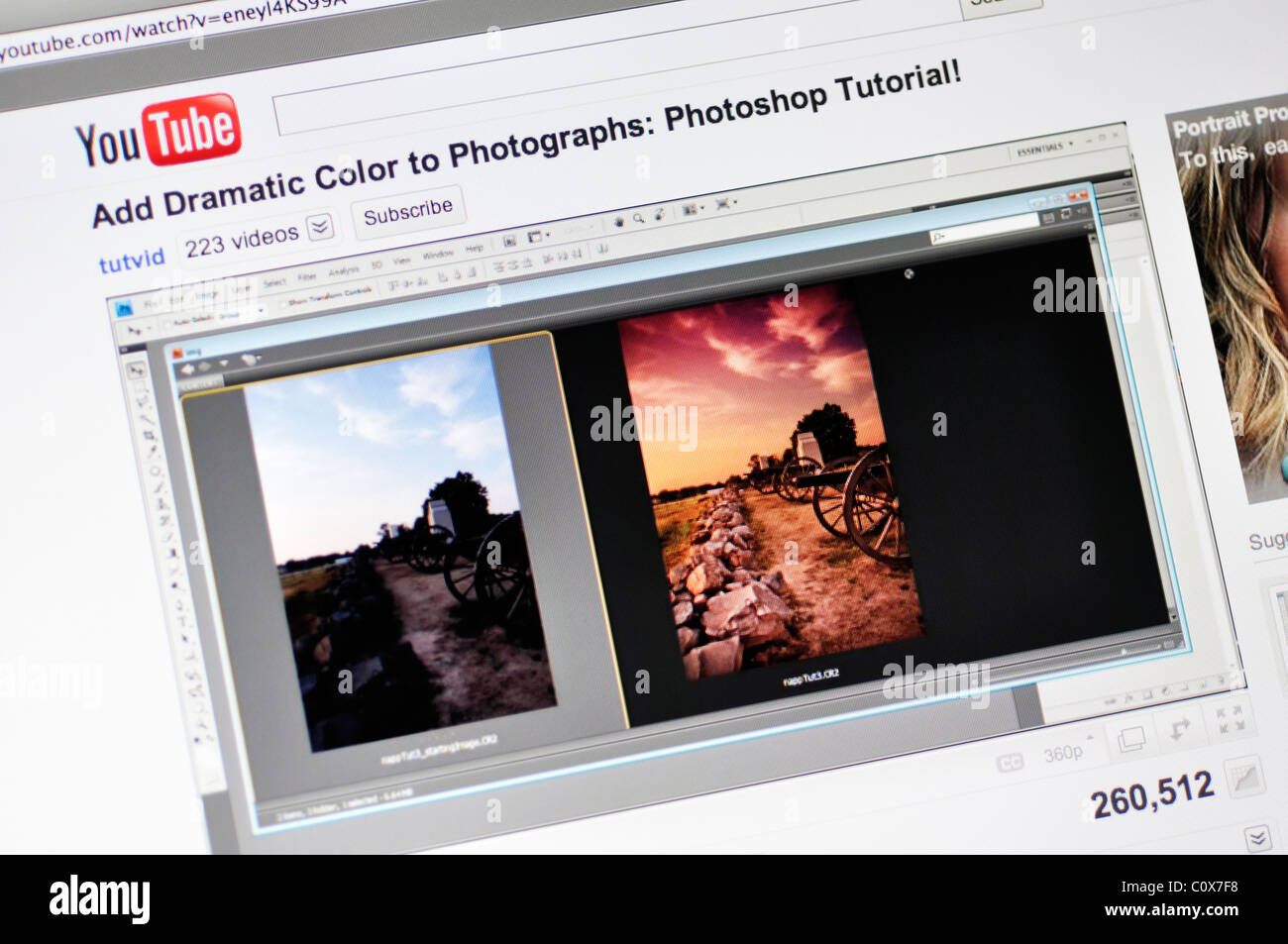Click the expand player size arrows icon
The height and width of the screenshot is (944, 1288).
click(x=1179, y=729)
